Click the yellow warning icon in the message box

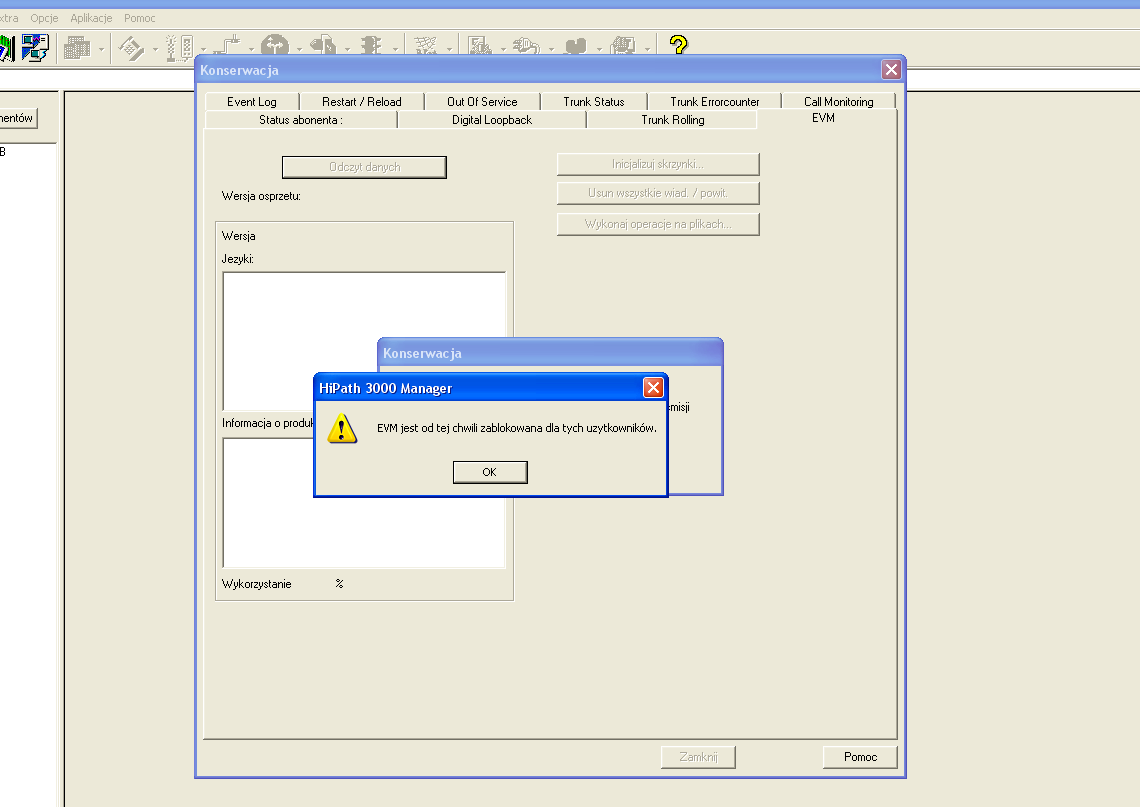[342, 429]
